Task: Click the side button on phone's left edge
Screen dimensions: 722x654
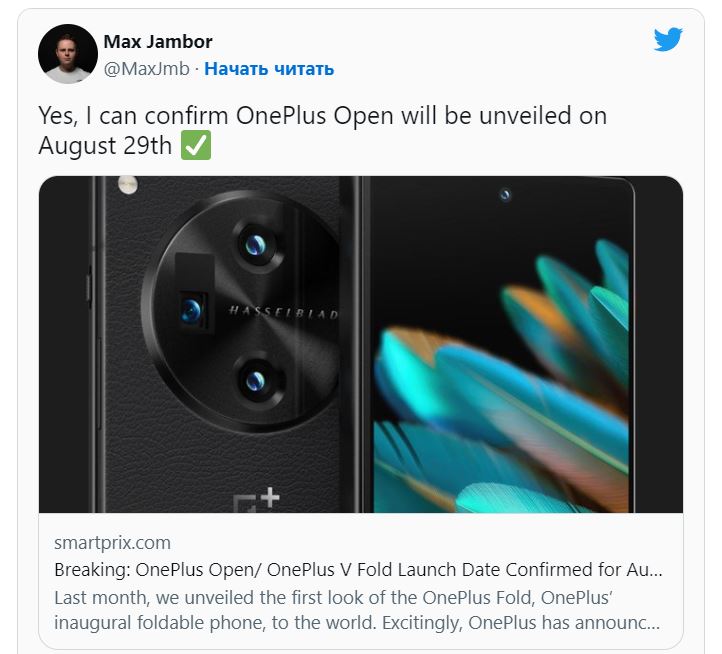Action: pyautogui.click(x=89, y=290)
